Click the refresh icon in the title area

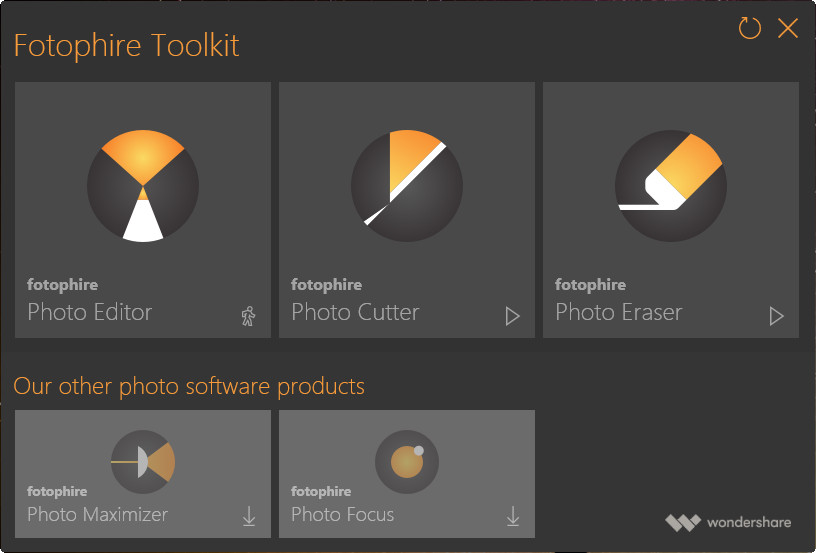pos(749,29)
